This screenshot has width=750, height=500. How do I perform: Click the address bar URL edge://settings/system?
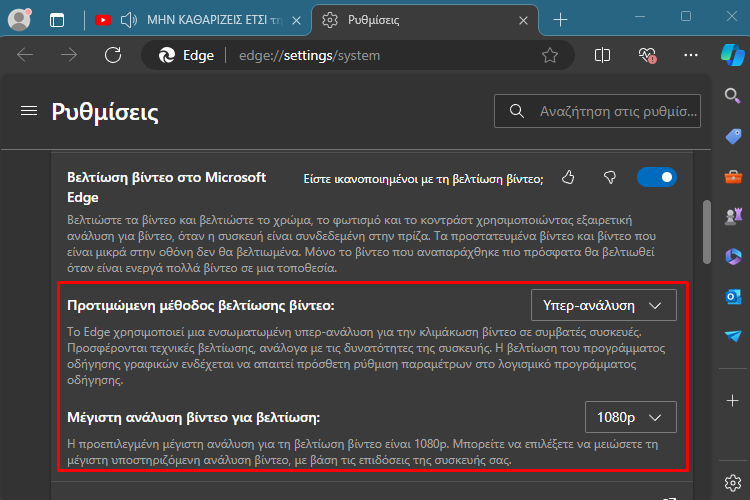309,56
